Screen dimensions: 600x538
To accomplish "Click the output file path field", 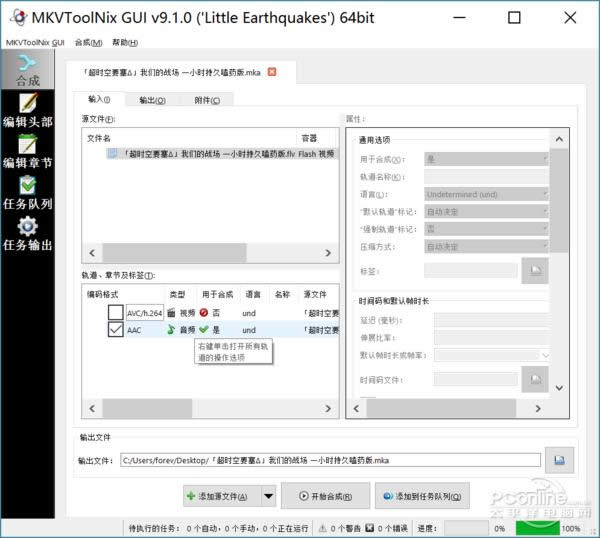I will click(x=330, y=460).
